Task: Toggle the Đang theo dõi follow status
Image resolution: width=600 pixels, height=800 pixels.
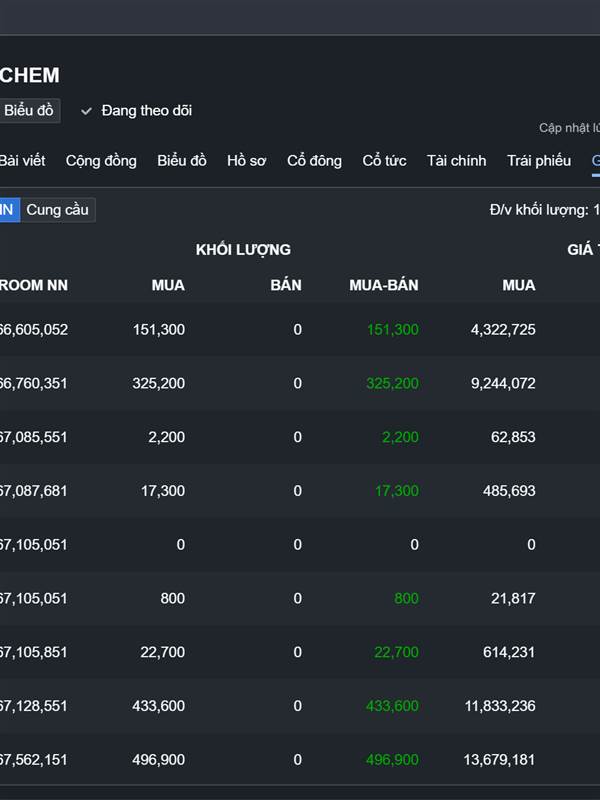Action: pos(146,111)
